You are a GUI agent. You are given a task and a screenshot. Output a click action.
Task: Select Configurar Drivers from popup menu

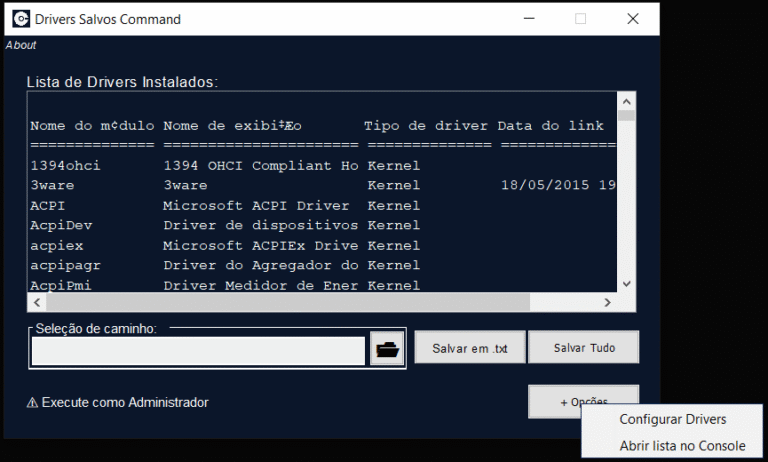672,419
